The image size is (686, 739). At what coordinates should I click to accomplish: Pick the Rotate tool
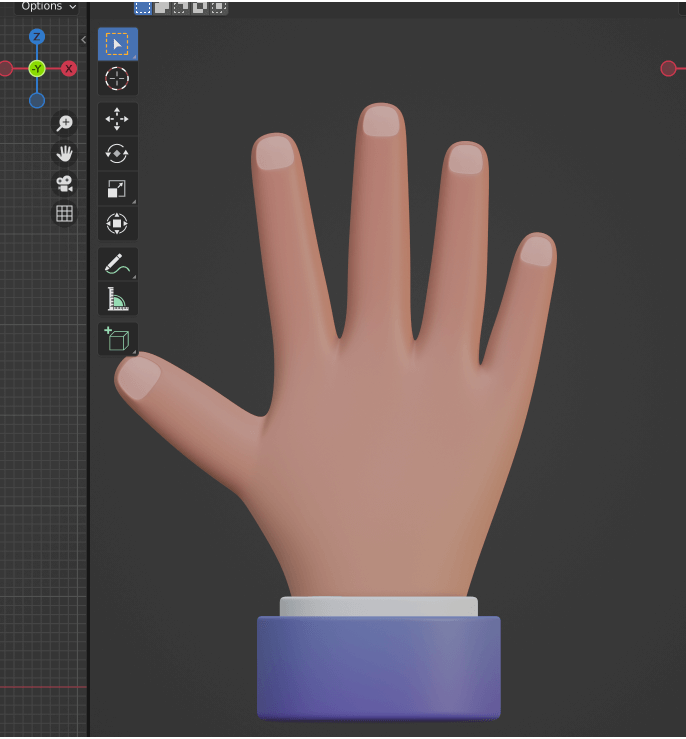tap(117, 154)
